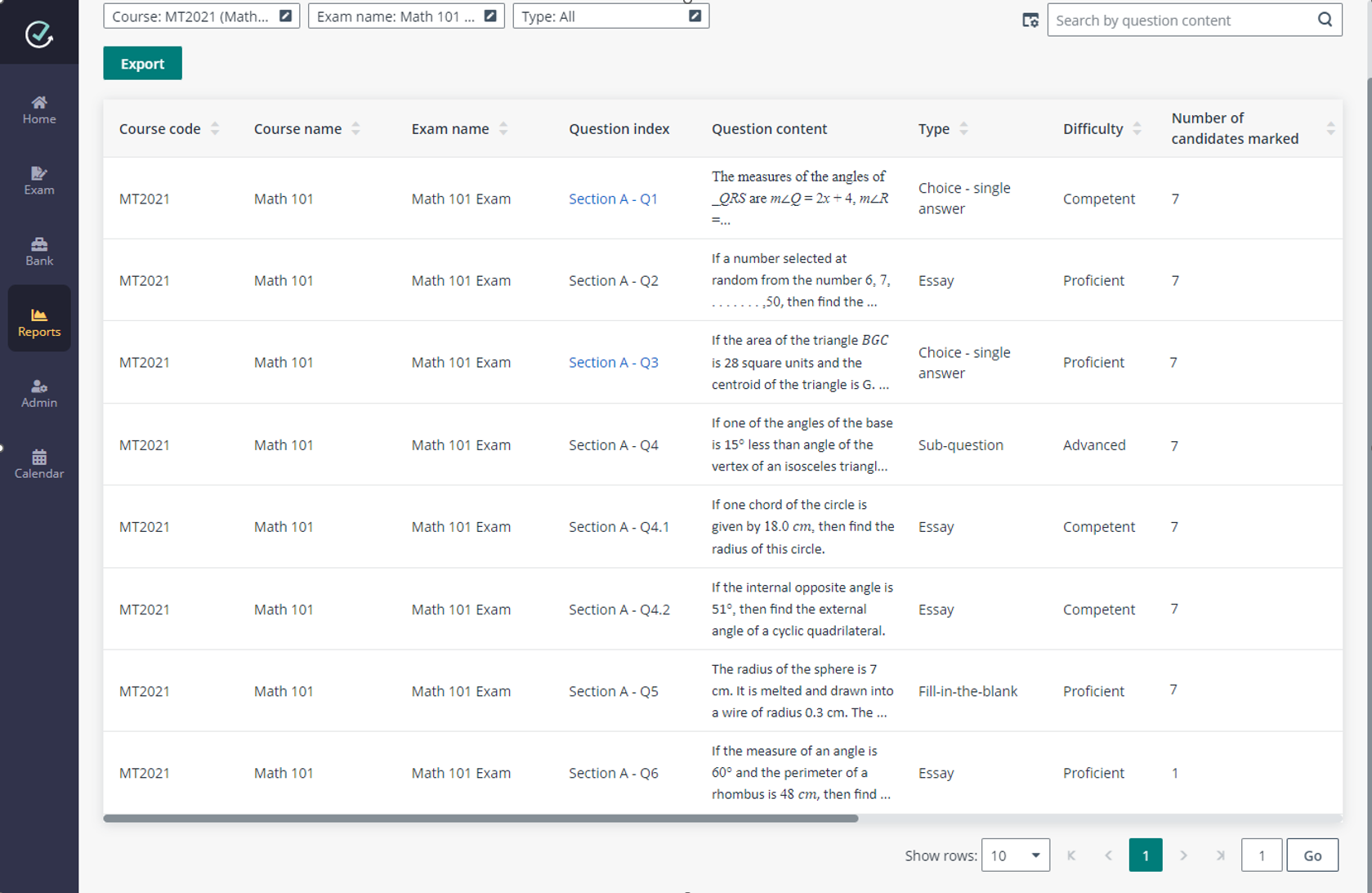Sort by Course name column
This screenshot has width=1372, height=893.
(355, 128)
